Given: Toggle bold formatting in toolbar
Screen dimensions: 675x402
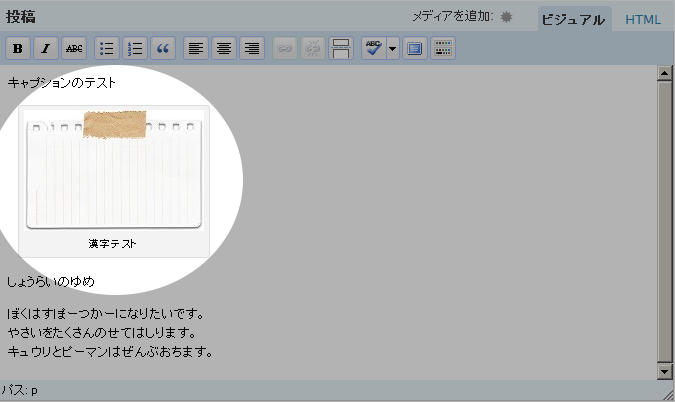Looking at the screenshot, I should (x=18, y=48).
